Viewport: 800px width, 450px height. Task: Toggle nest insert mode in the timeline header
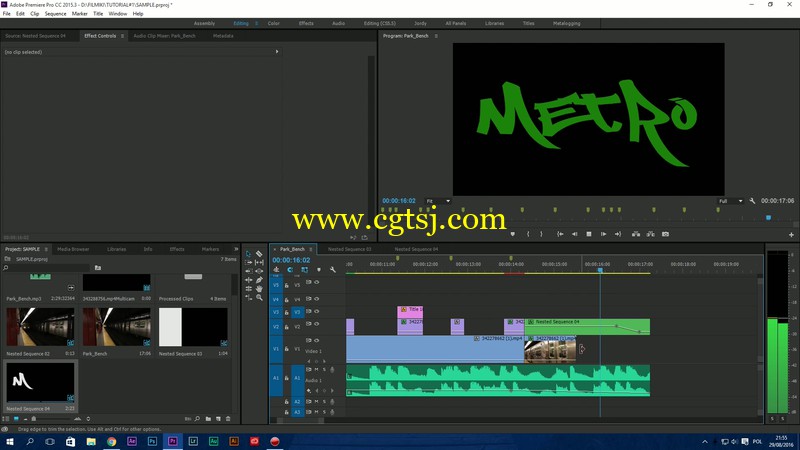tap(276, 270)
